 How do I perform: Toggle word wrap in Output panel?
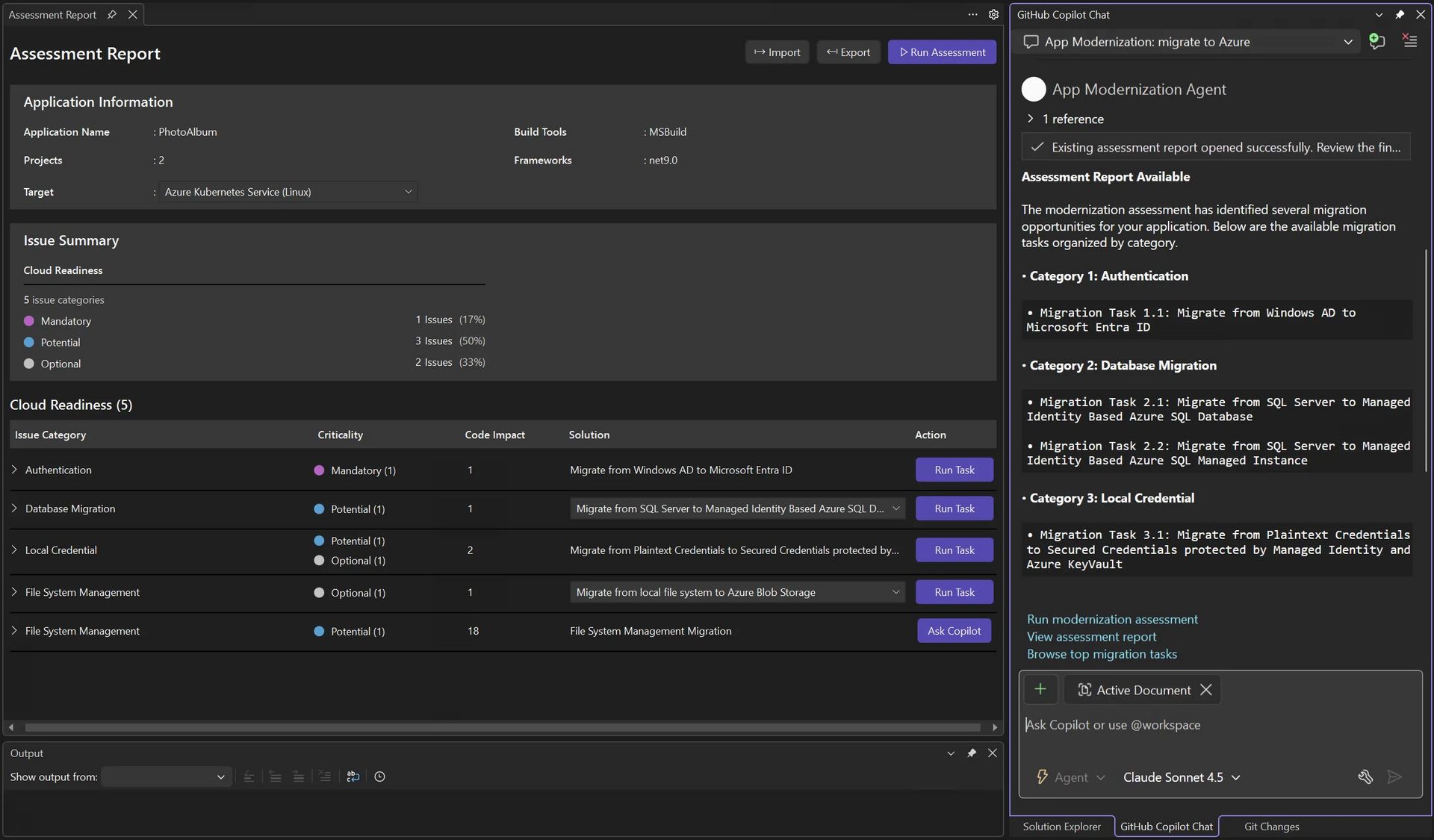click(x=353, y=777)
